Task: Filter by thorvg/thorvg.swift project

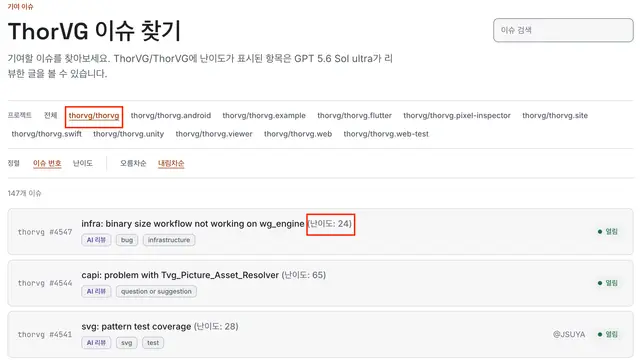Action: coord(47,134)
